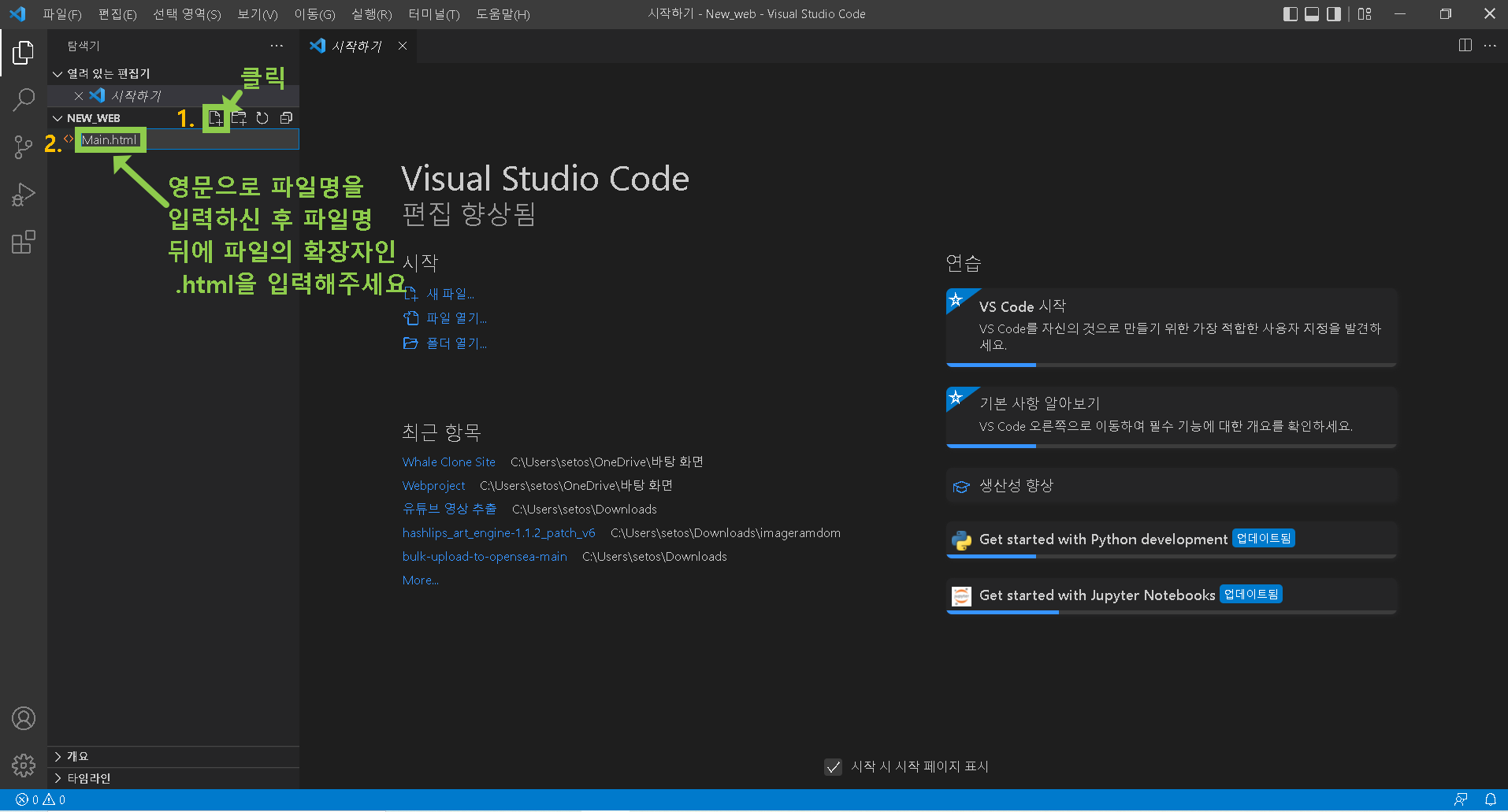1508x812 pixels.
Task: Click the 새 파일... link
Action: 450,295
